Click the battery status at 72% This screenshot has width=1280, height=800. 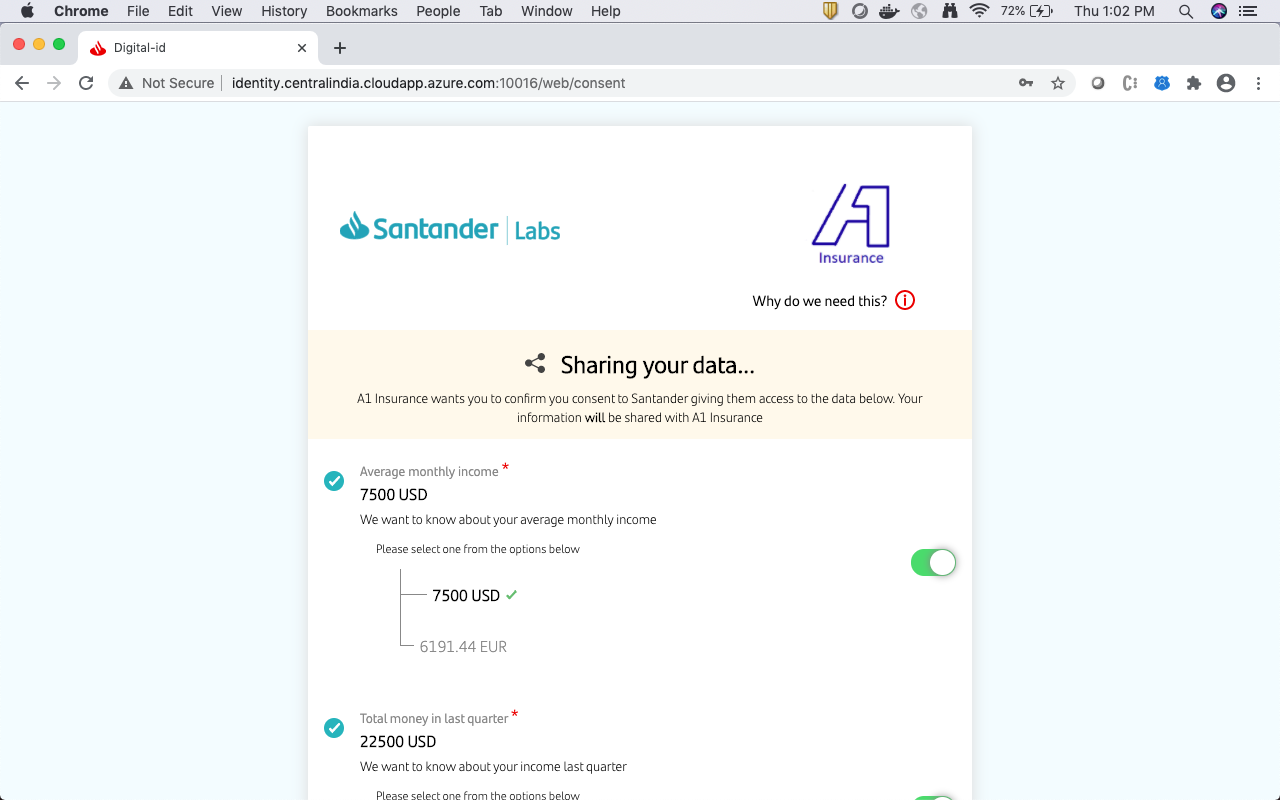click(x=1027, y=11)
